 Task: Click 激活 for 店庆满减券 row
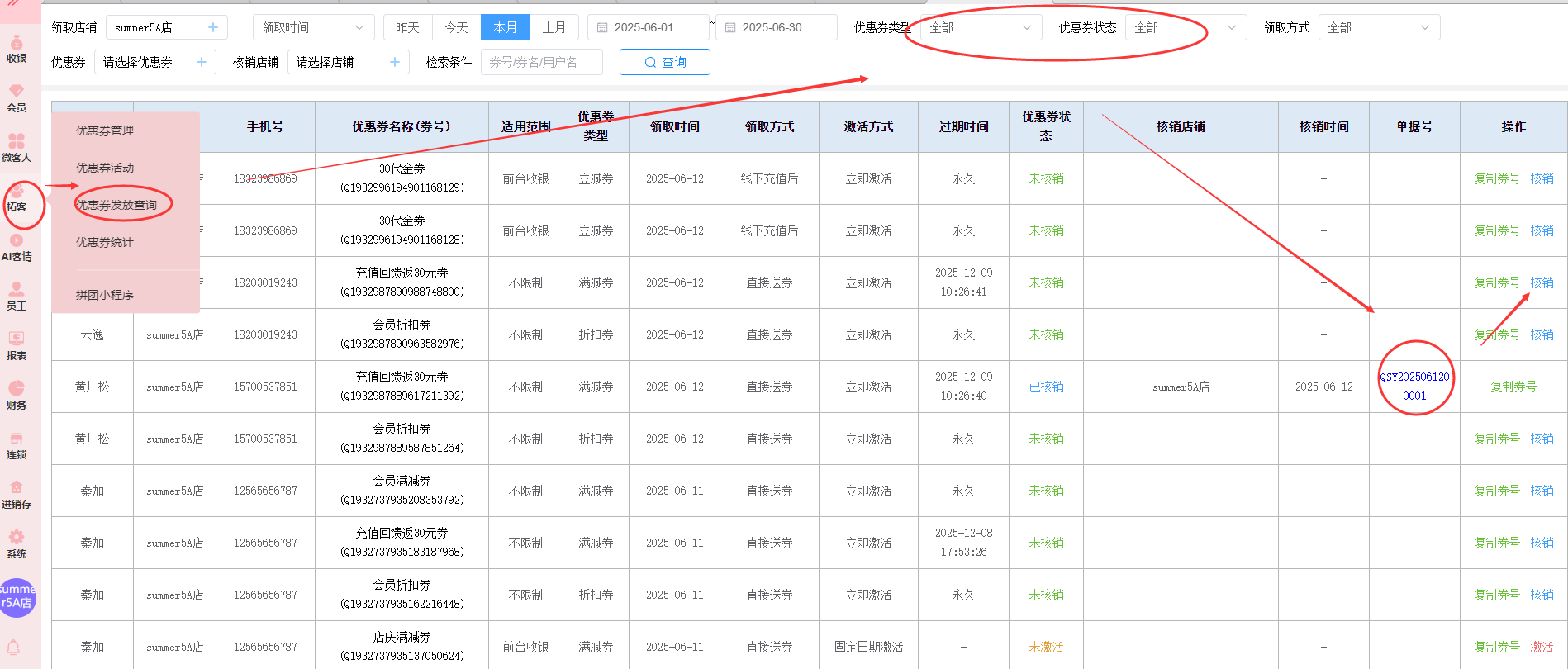point(1542,647)
